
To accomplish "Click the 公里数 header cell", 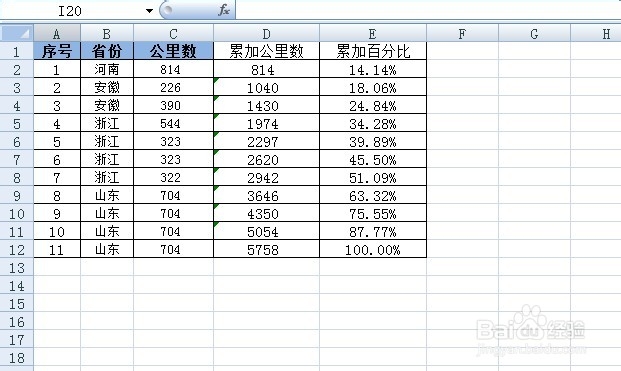I will [173, 51].
